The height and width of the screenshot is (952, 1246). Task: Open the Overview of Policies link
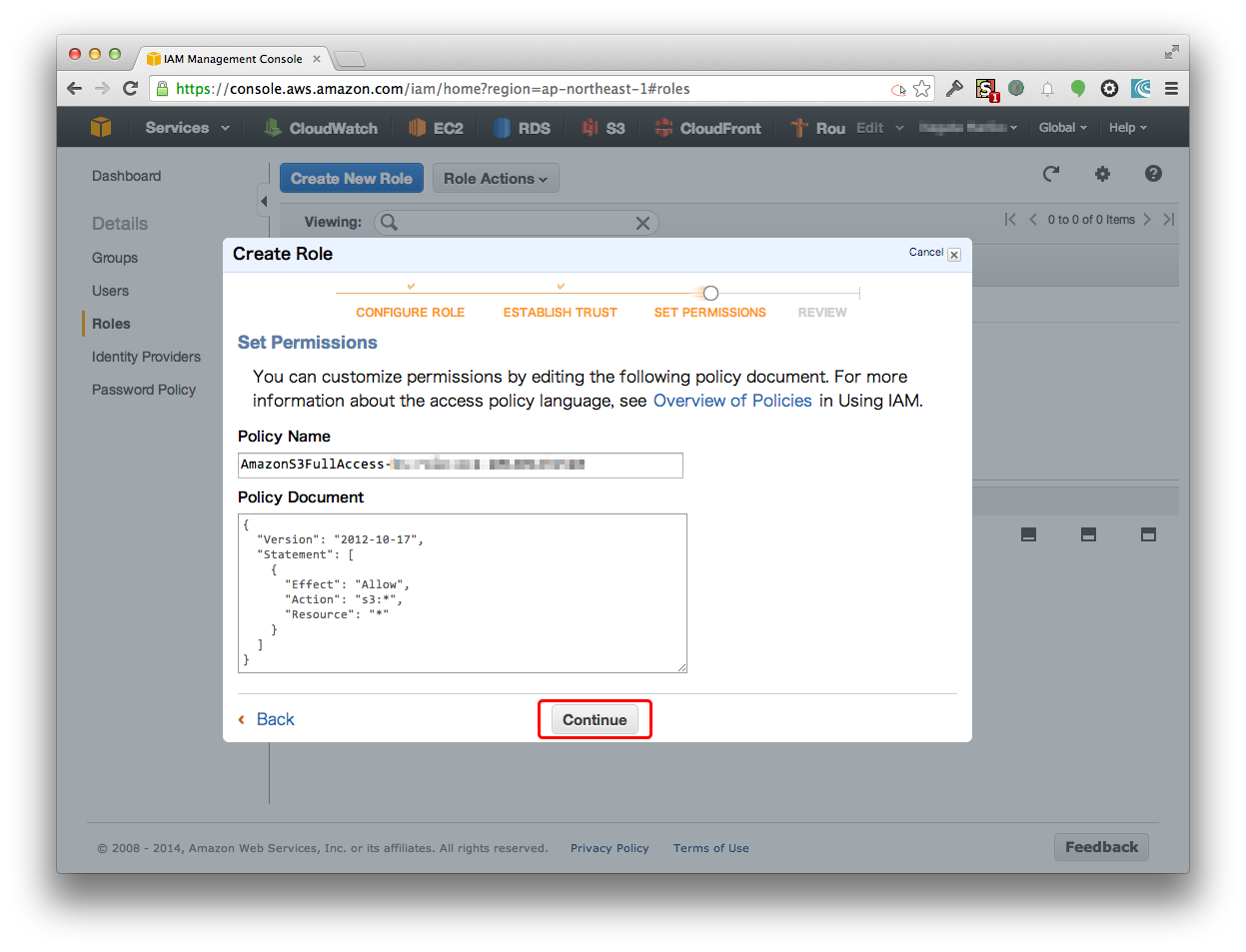pyautogui.click(x=732, y=401)
